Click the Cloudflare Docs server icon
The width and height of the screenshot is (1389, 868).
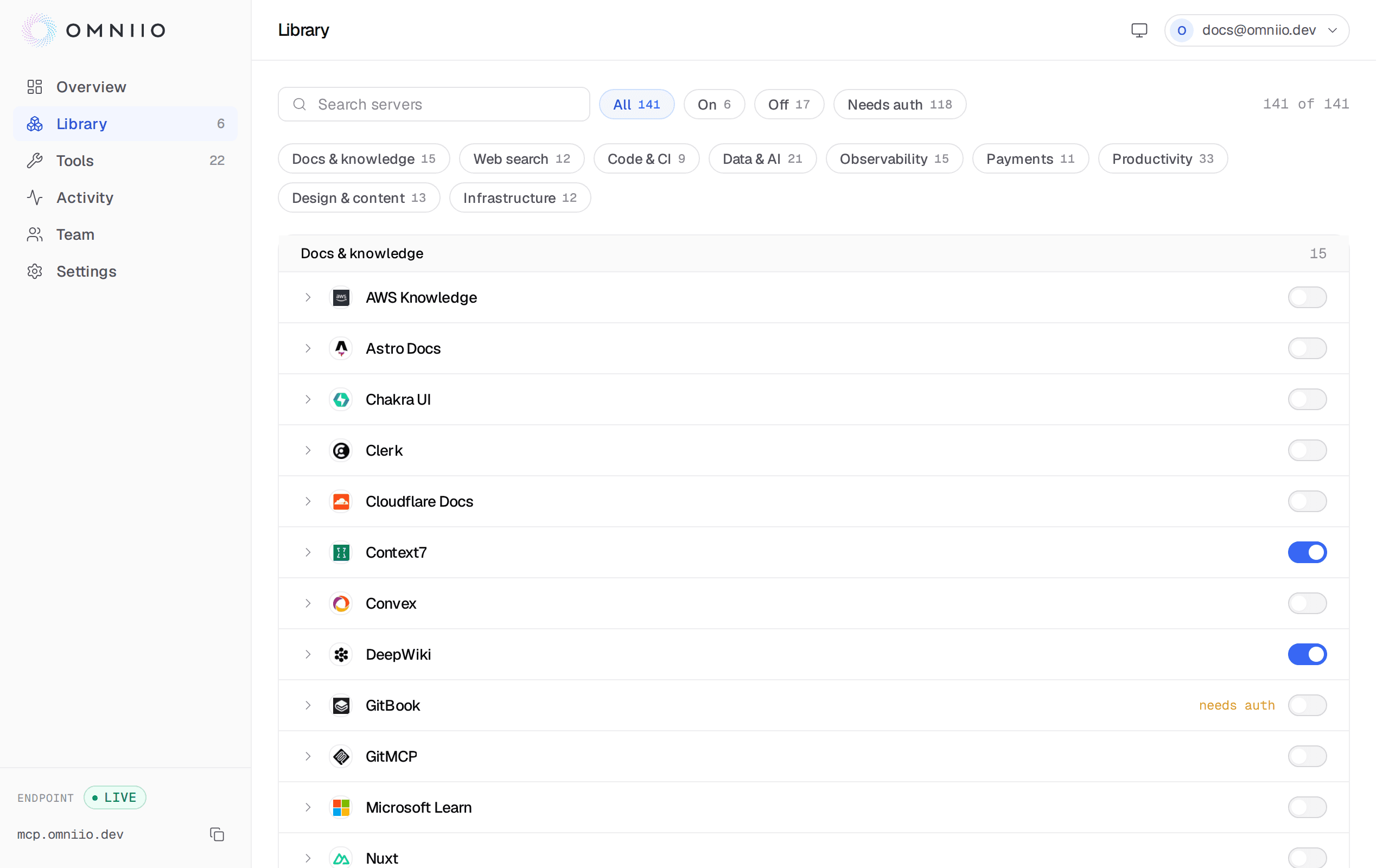[x=341, y=501]
